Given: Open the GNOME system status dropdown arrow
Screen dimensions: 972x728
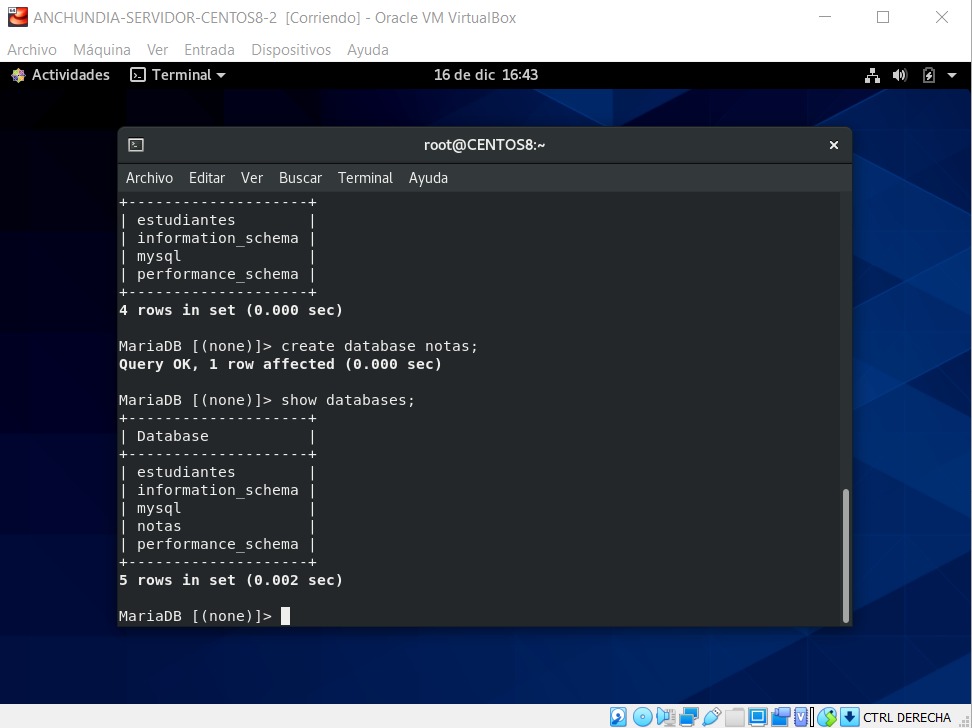Looking at the screenshot, I should tap(953, 74).
